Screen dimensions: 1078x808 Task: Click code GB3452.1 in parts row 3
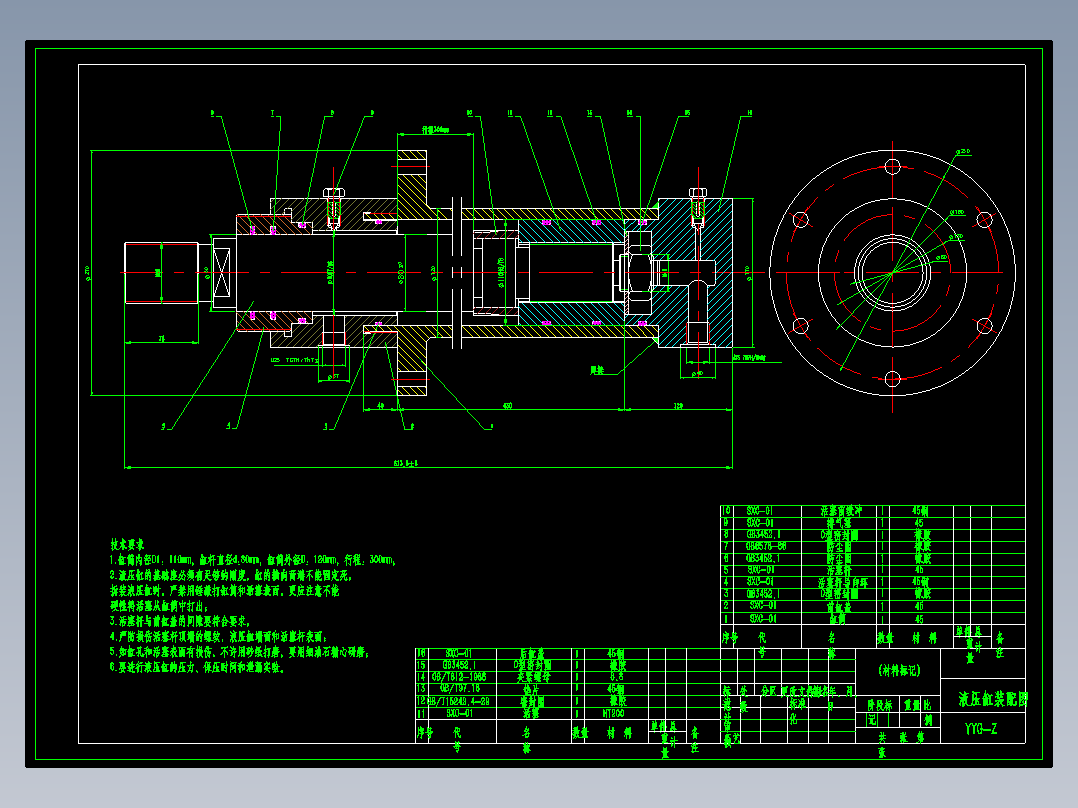[763, 593]
